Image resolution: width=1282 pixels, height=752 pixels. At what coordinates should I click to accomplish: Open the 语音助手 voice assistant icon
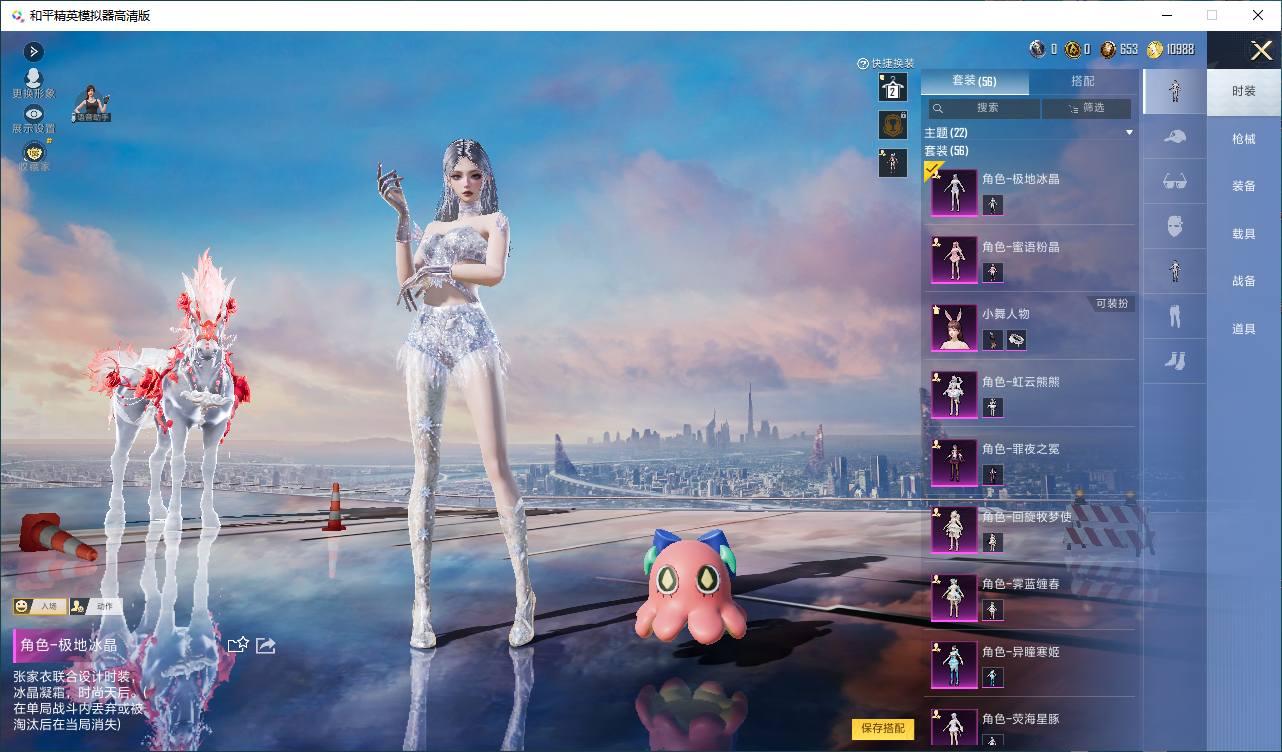pos(91,103)
